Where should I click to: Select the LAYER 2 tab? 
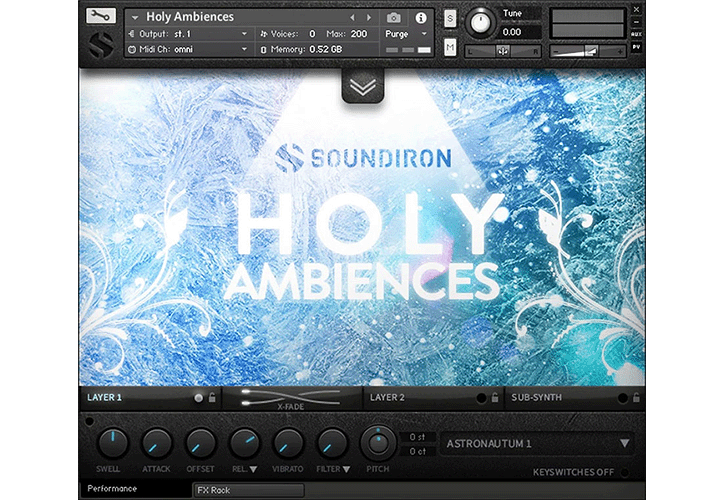point(387,397)
